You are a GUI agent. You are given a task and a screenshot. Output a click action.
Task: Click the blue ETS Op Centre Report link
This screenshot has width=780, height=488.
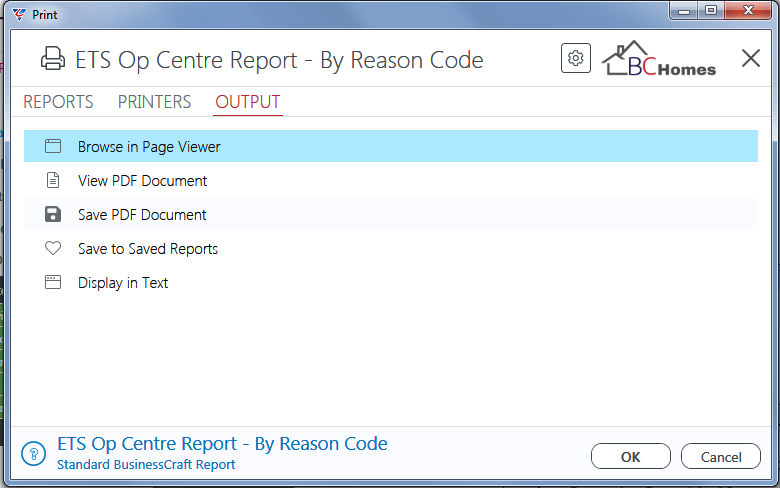[x=222, y=444]
